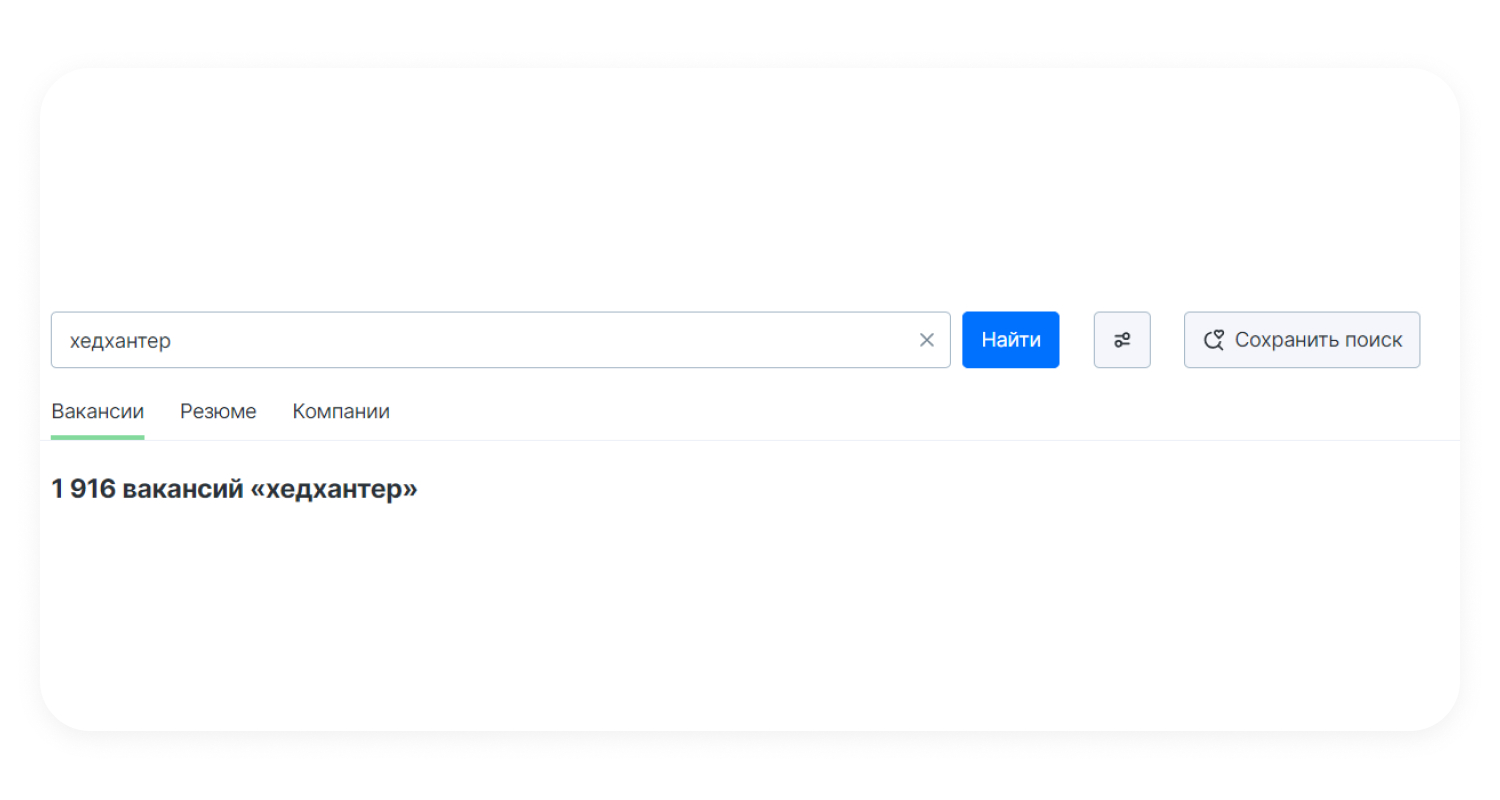
Task: Remove the хедхантер query using the cross icon
Action: (926, 340)
